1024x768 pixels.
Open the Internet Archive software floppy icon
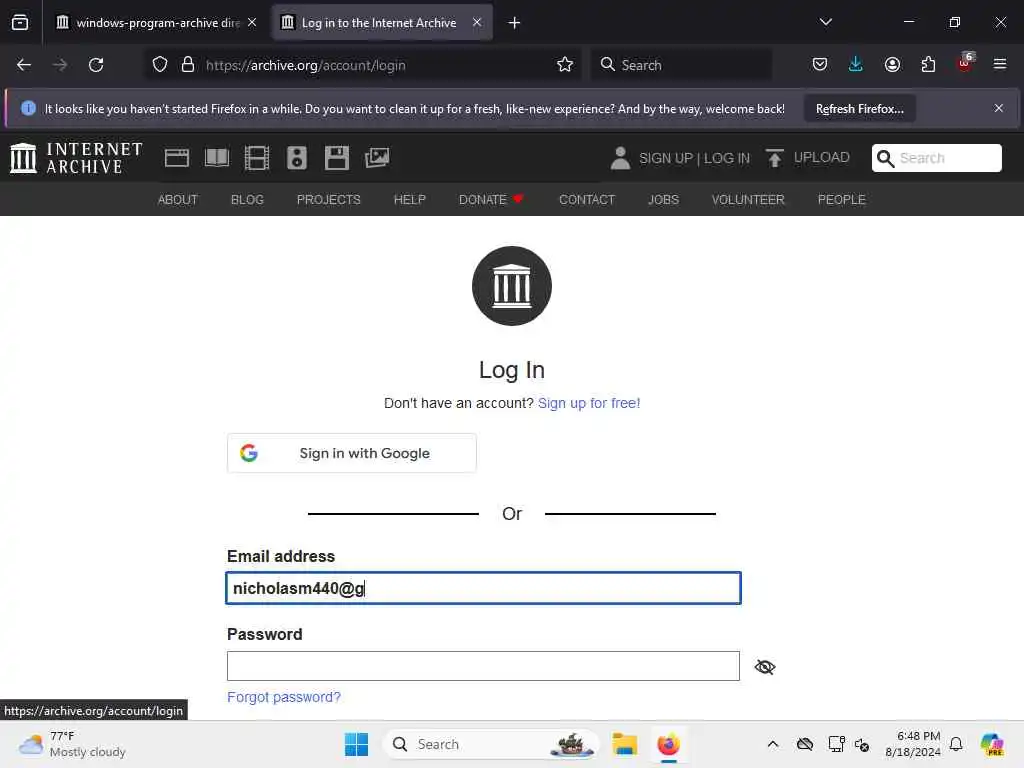coord(337,158)
